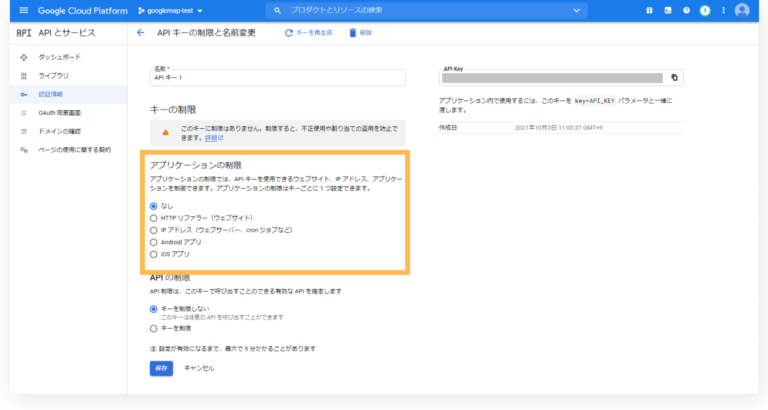The width and height of the screenshot is (768, 410).
Task: Open the gift icon in the header
Action: pyautogui.click(x=648, y=10)
